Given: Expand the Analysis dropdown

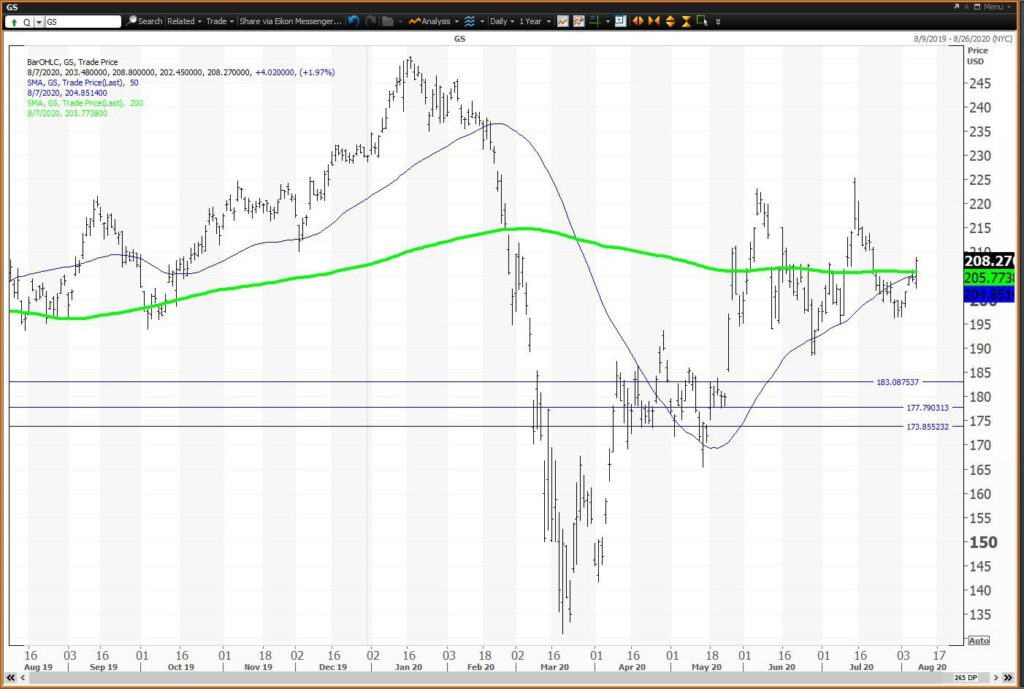Looking at the screenshot, I should point(433,21).
